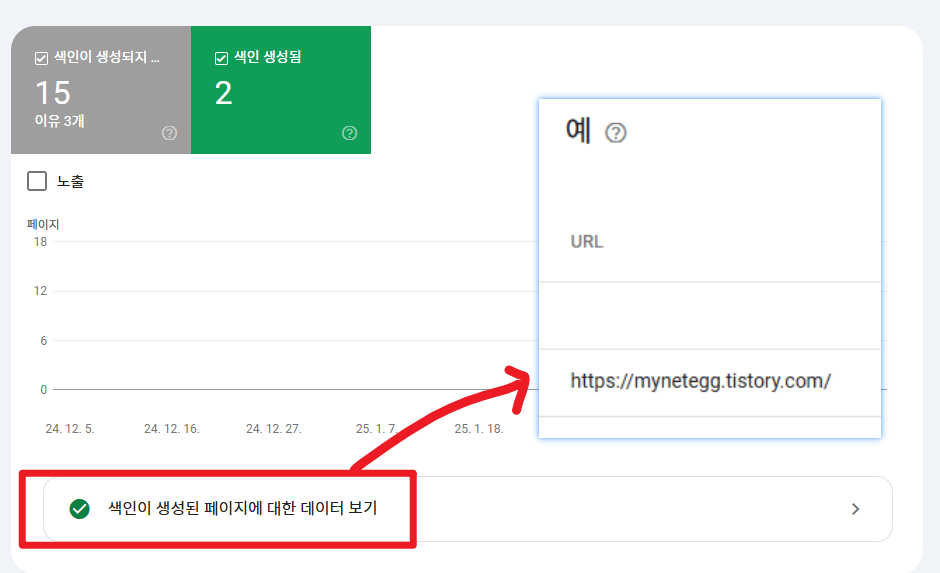This screenshot has width=940, height=573.
Task: Click the https://mynetegg.tistory.com/ URL row
Action: click(x=710, y=382)
